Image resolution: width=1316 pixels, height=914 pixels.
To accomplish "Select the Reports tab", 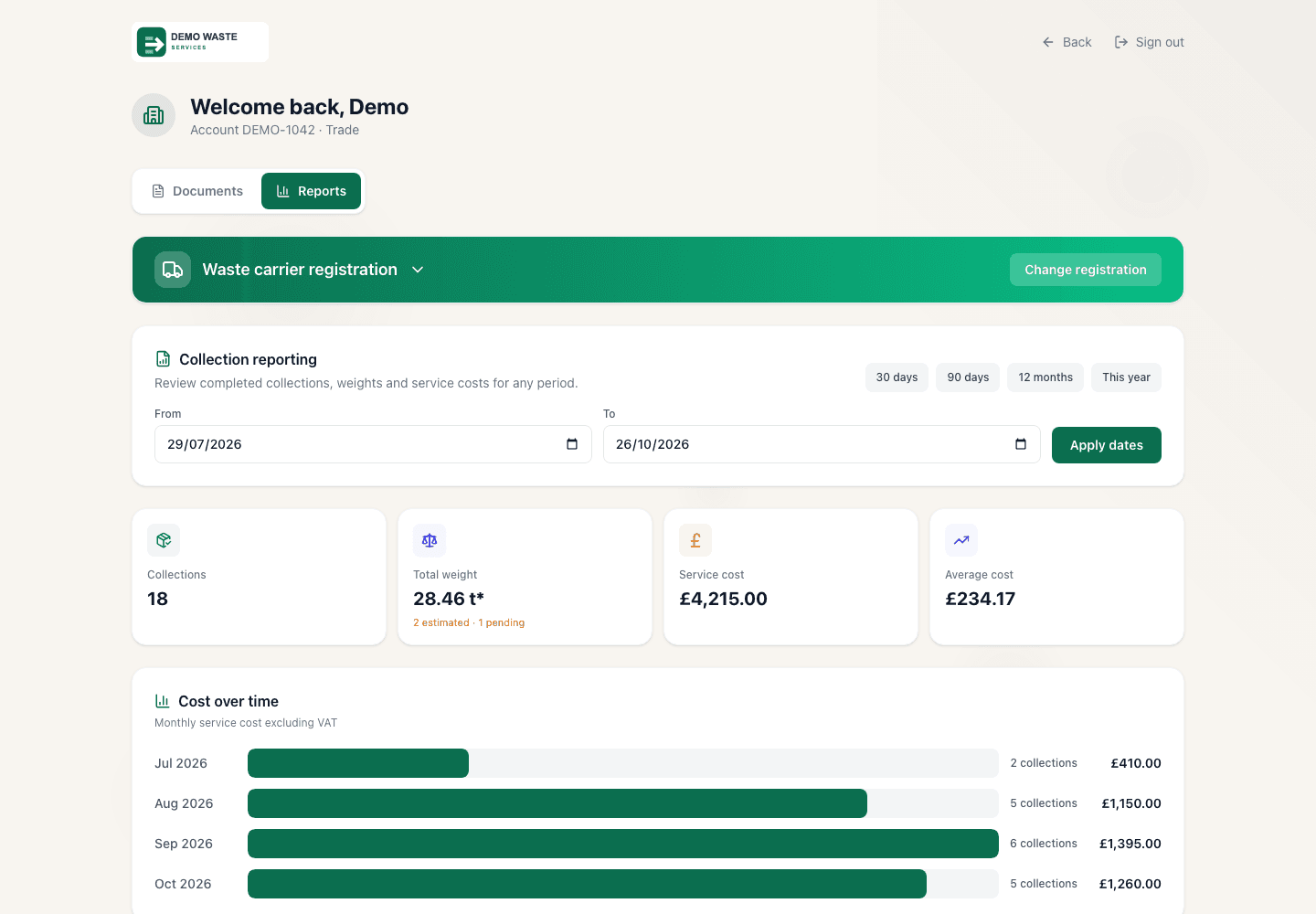I will 311,191.
